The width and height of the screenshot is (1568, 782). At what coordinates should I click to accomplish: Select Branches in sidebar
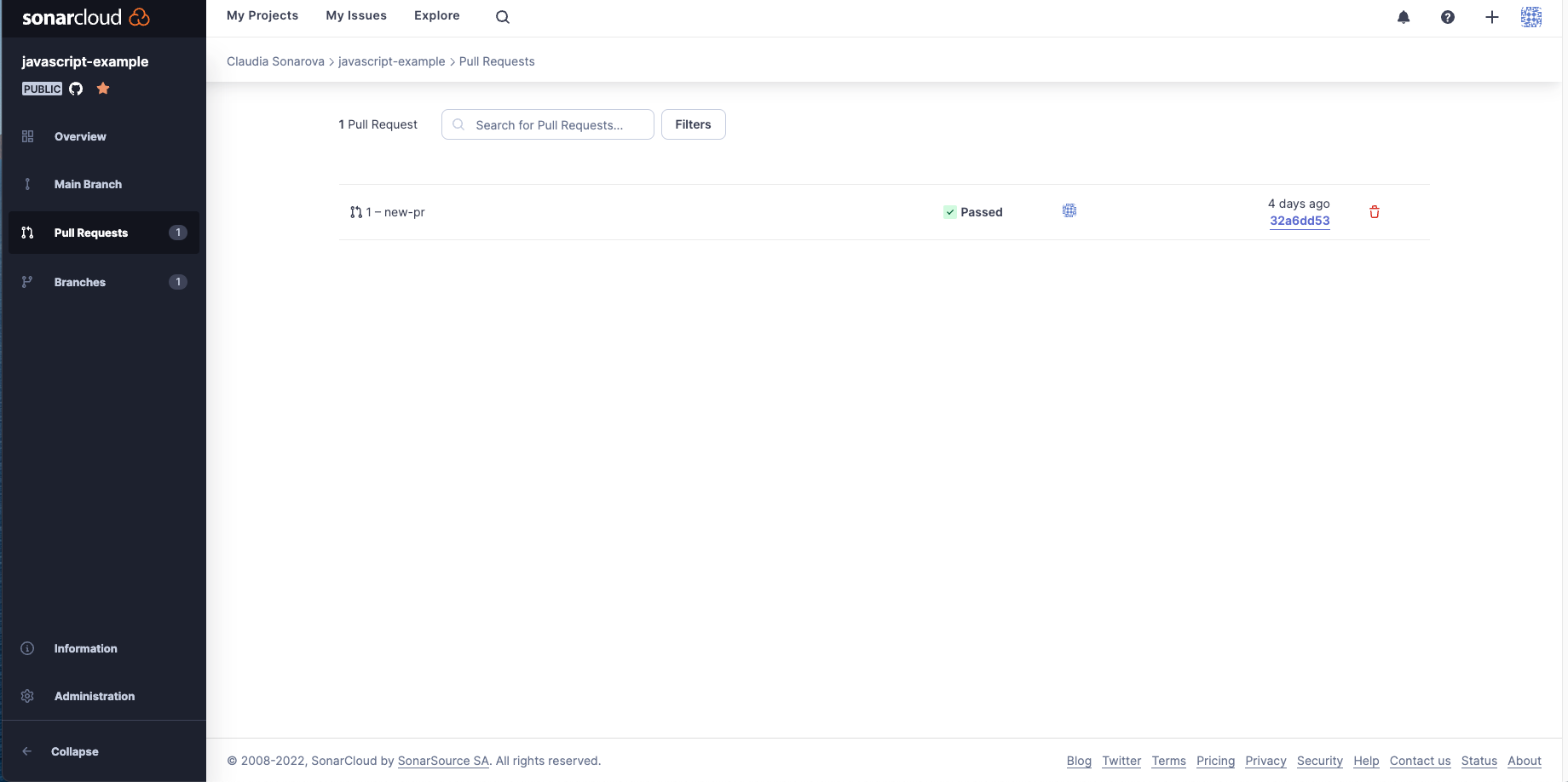coord(104,282)
